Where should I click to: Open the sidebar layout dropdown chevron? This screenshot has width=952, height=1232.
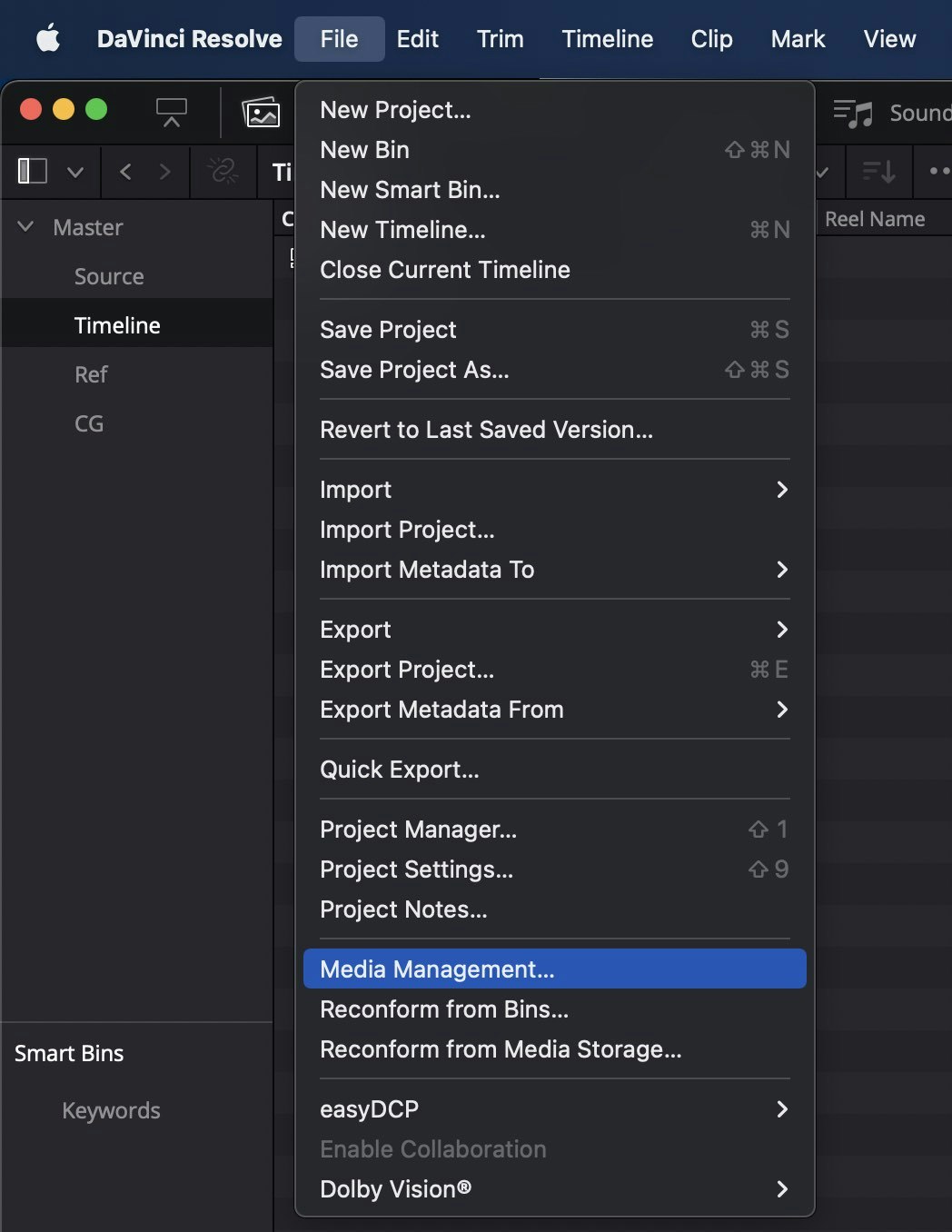[x=75, y=172]
